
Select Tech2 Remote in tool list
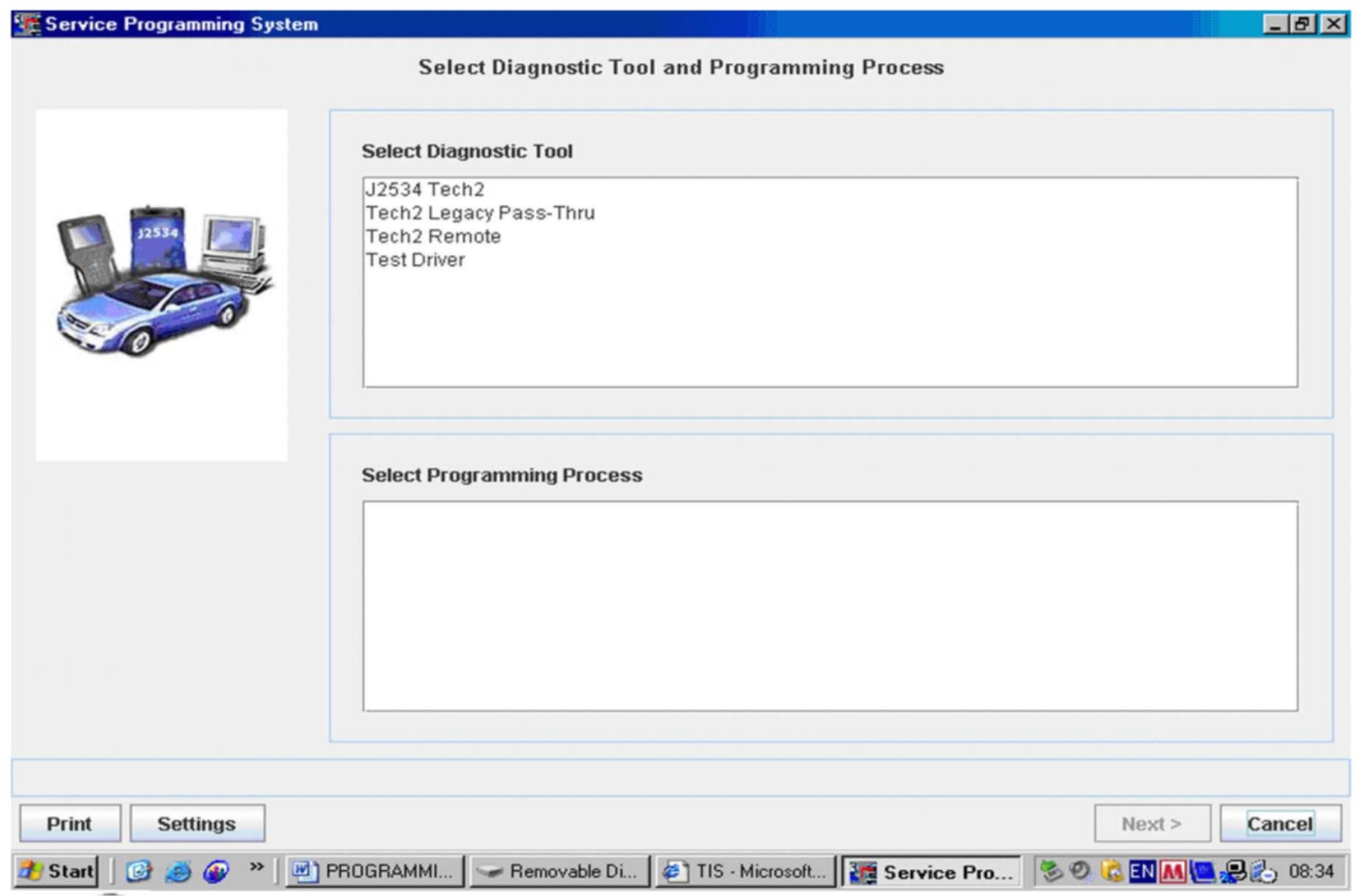pos(434,237)
